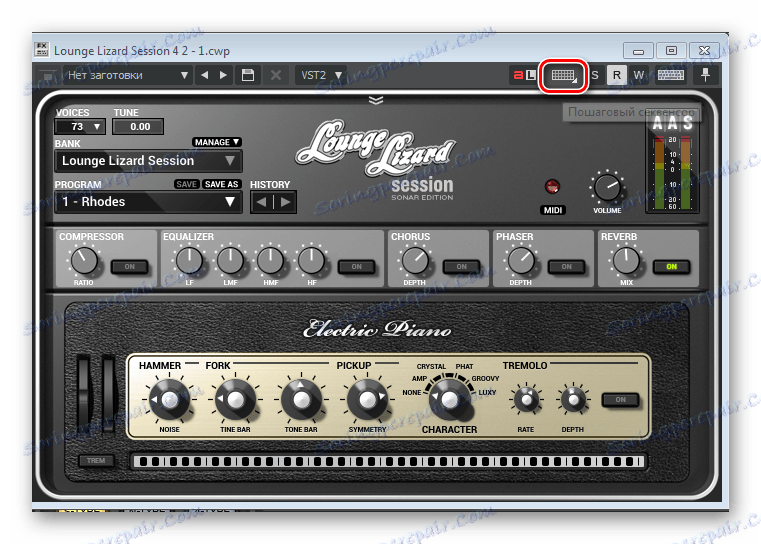This screenshot has width=761, height=544.
Task: Click the Volume knob
Action: 607,188
